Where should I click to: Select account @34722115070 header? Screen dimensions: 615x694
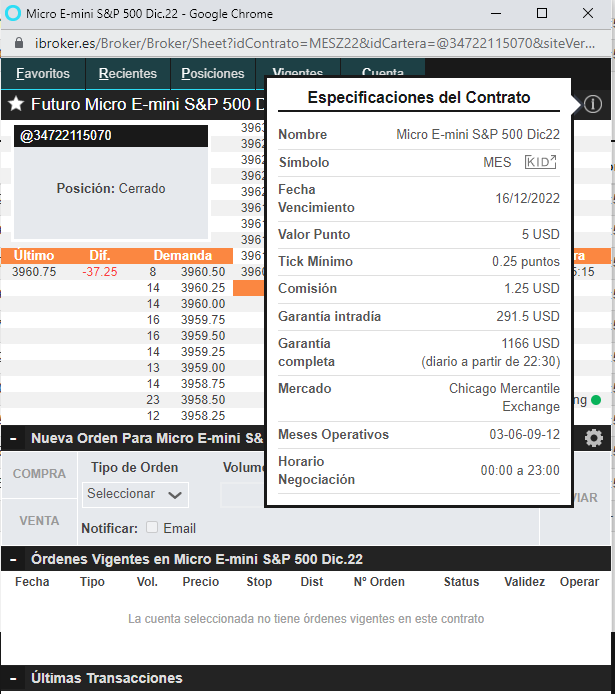coord(111,135)
